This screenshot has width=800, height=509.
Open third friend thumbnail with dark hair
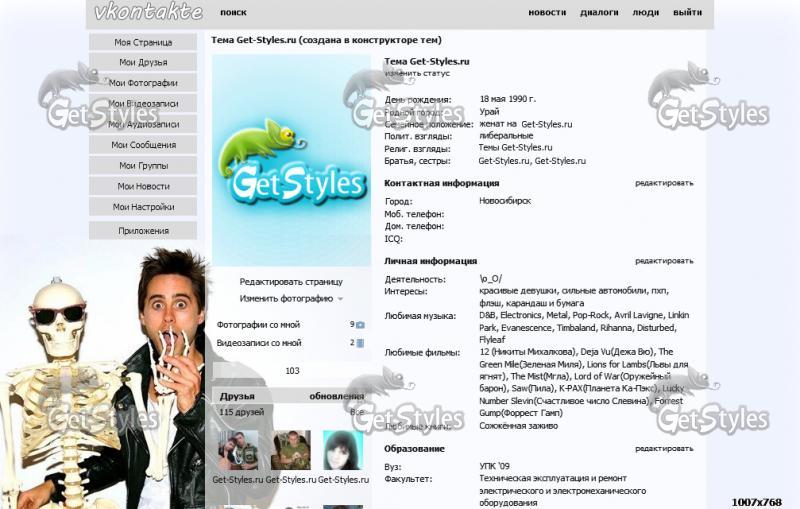point(343,450)
